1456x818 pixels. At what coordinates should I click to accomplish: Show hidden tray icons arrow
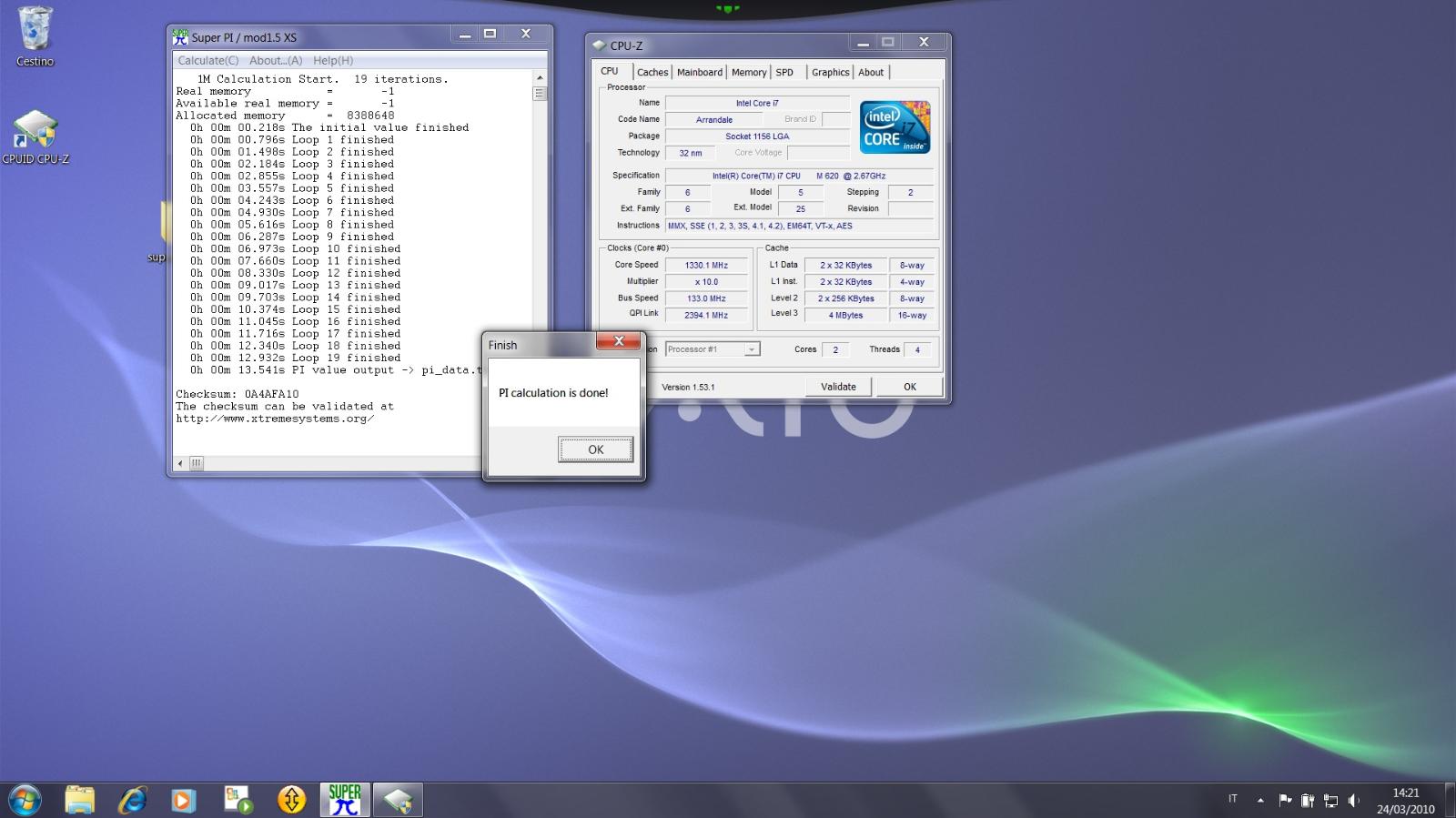1260,801
